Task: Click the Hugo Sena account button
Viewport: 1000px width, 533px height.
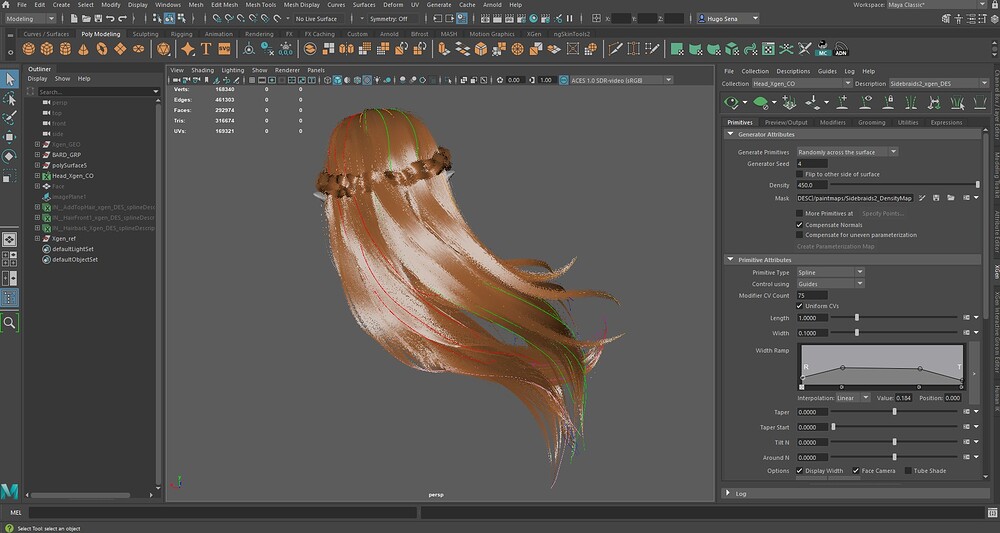Action: (728, 18)
